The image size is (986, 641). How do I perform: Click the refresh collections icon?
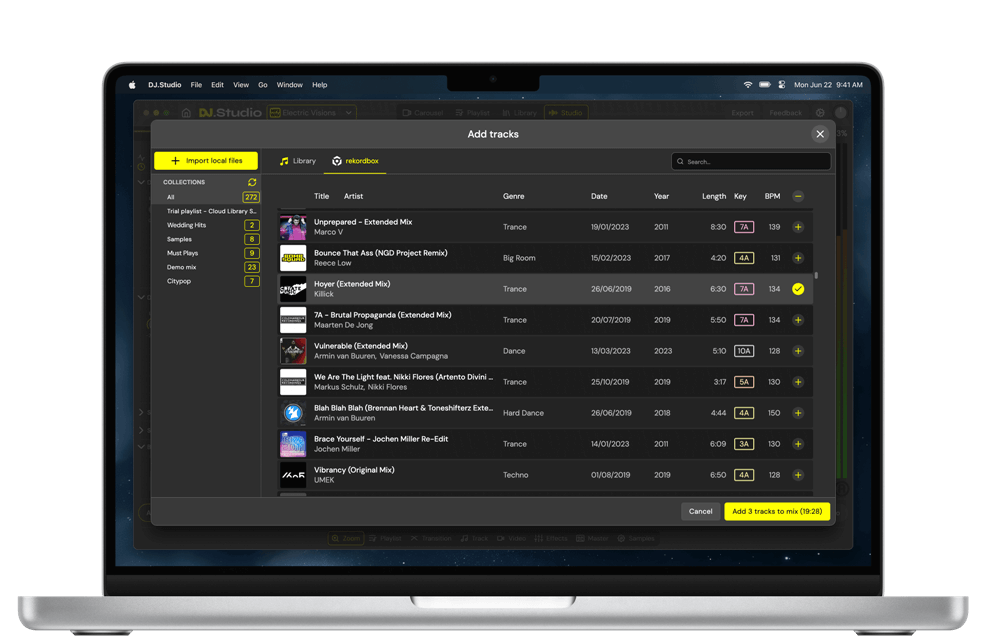[252, 182]
